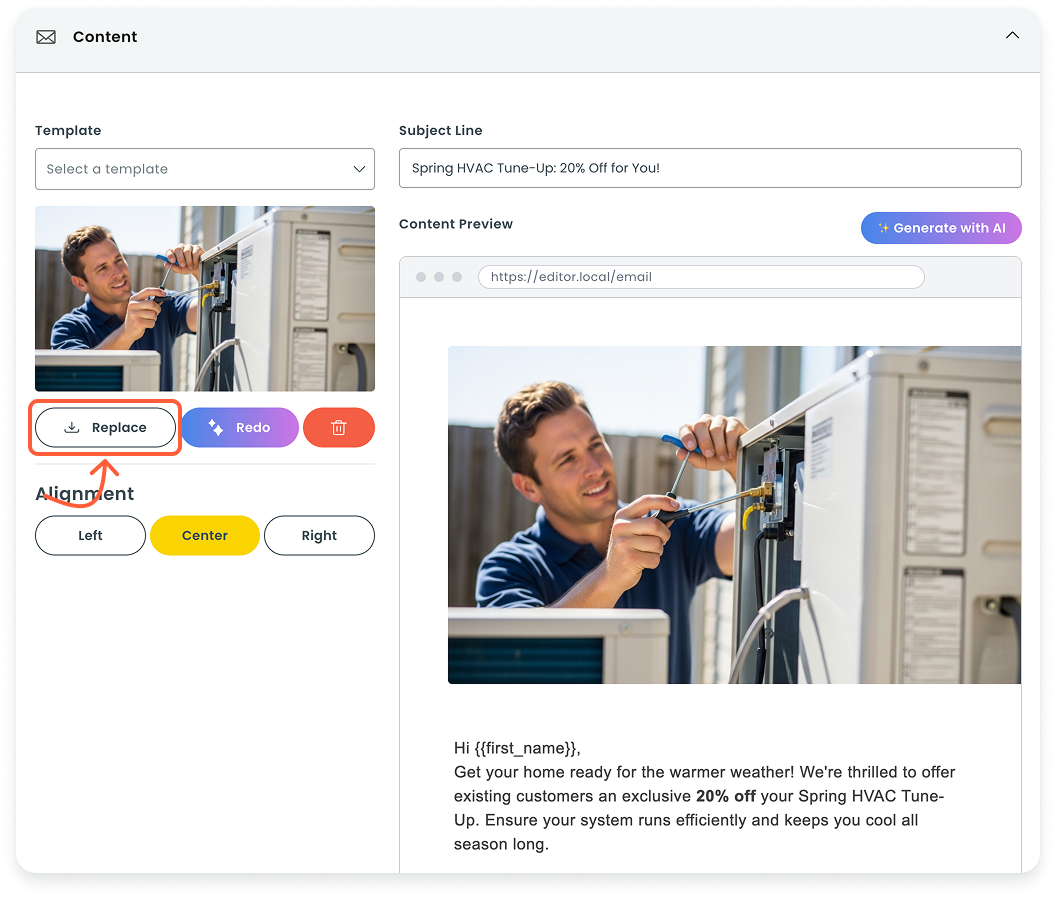Click the Template dropdown's down arrow
This screenshot has height=897, width=1056.
point(359,169)
